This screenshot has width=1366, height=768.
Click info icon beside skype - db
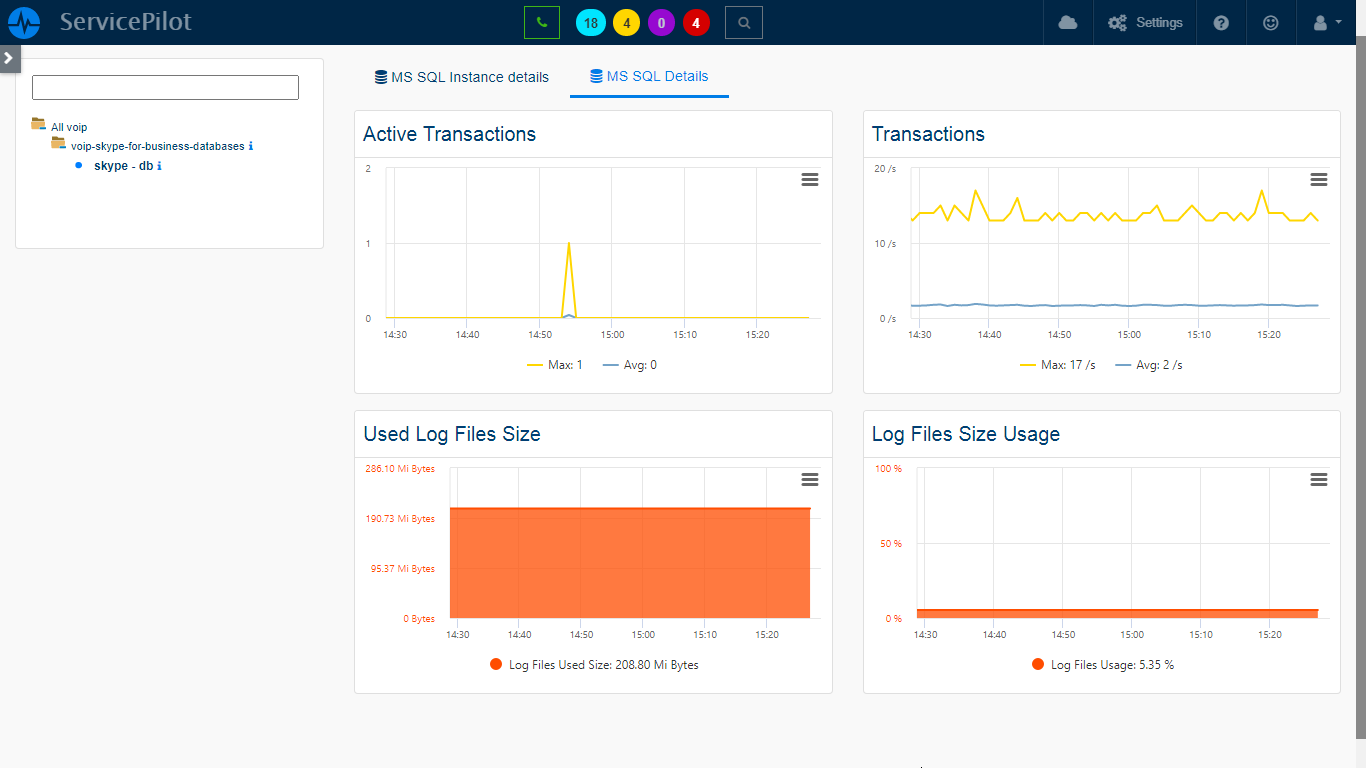160,166
